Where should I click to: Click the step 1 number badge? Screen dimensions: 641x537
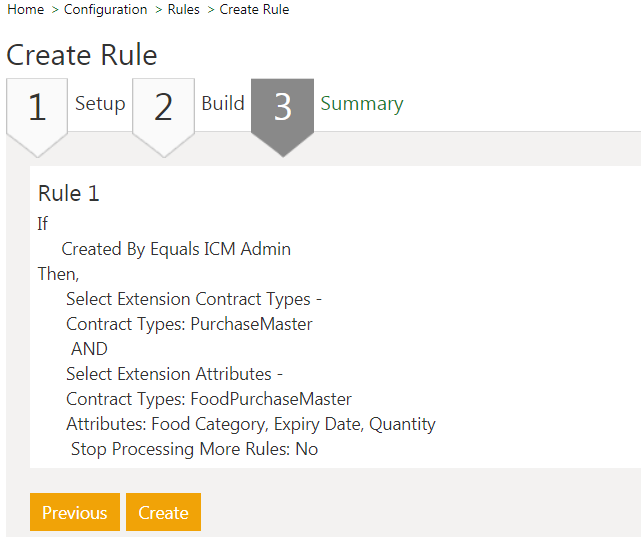click(x=37, y=107)
